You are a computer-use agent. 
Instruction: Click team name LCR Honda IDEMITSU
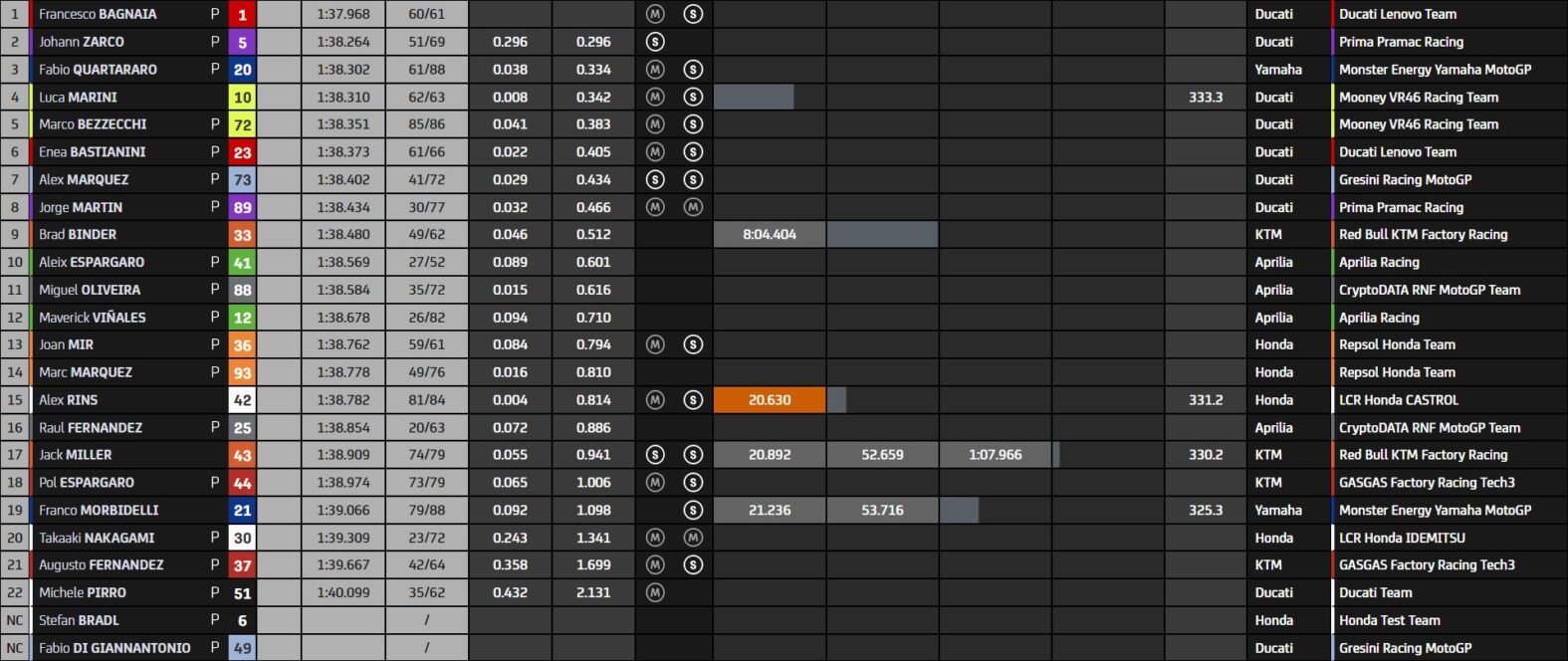1402,538
